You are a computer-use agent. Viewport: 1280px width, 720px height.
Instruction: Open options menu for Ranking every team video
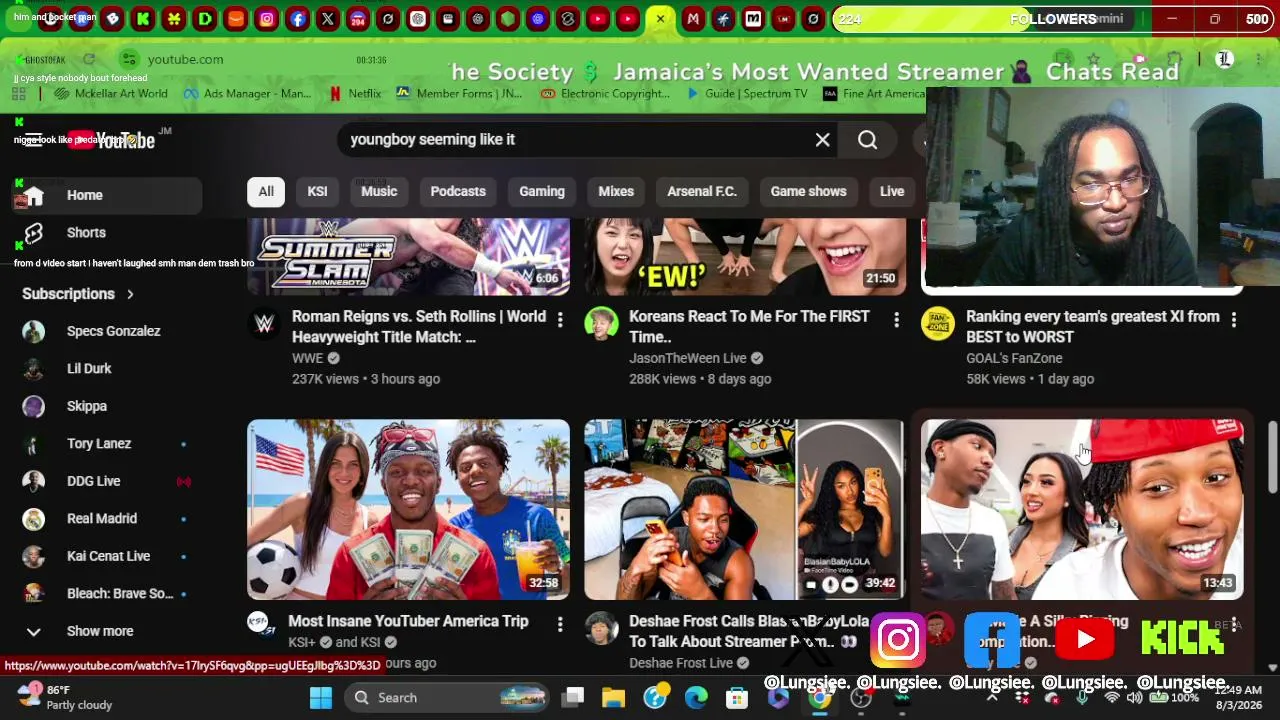coord(1233,320)
